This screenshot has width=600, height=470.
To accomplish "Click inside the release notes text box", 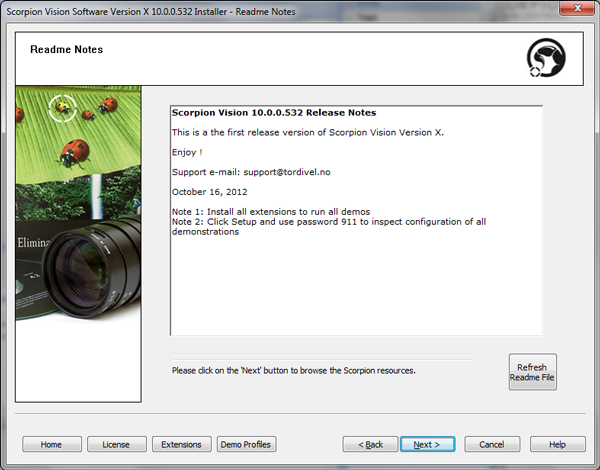I will (x=356, y=220).
